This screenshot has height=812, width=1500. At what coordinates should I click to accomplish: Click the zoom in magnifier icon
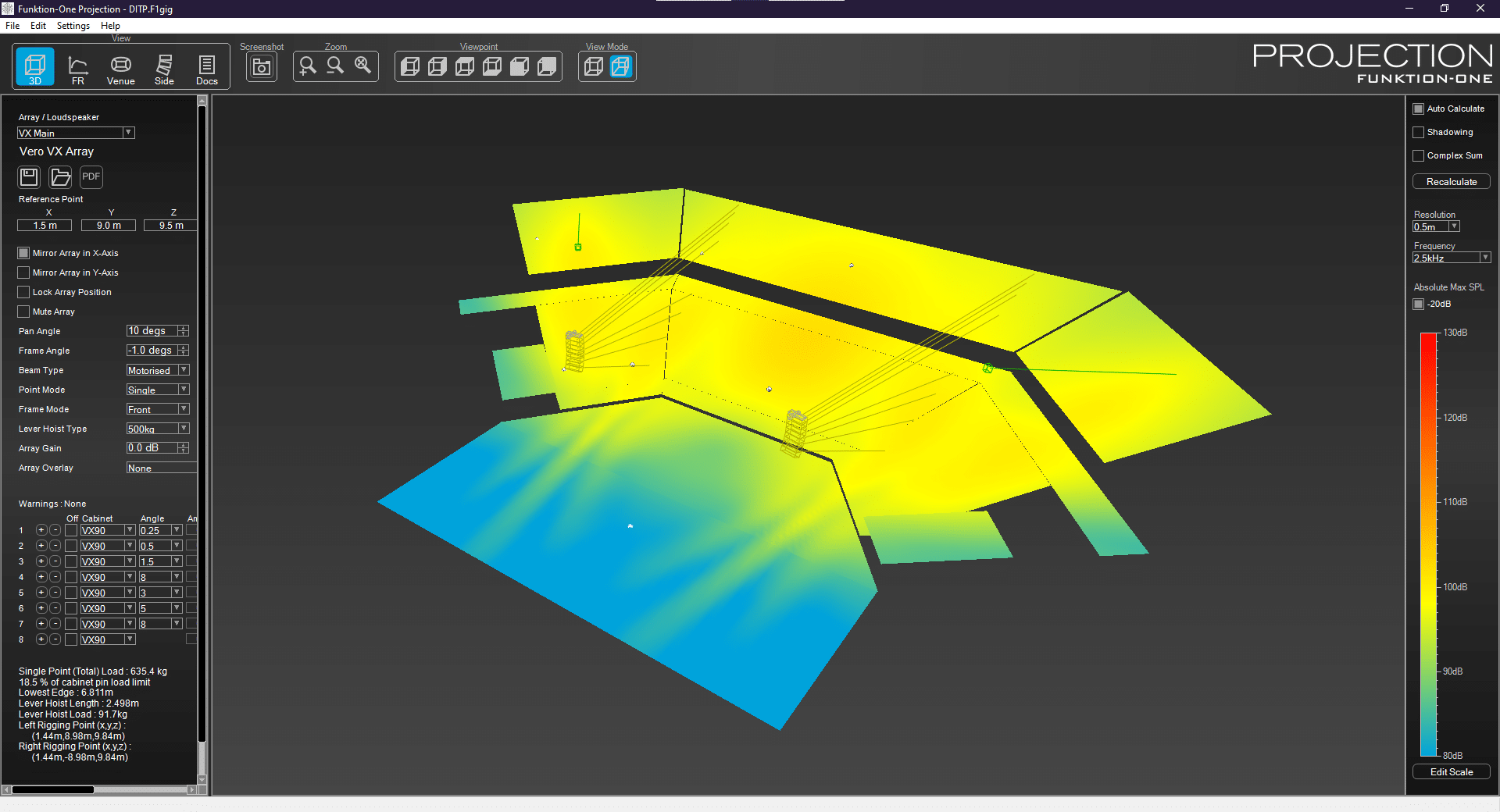(x=307, y=66)
